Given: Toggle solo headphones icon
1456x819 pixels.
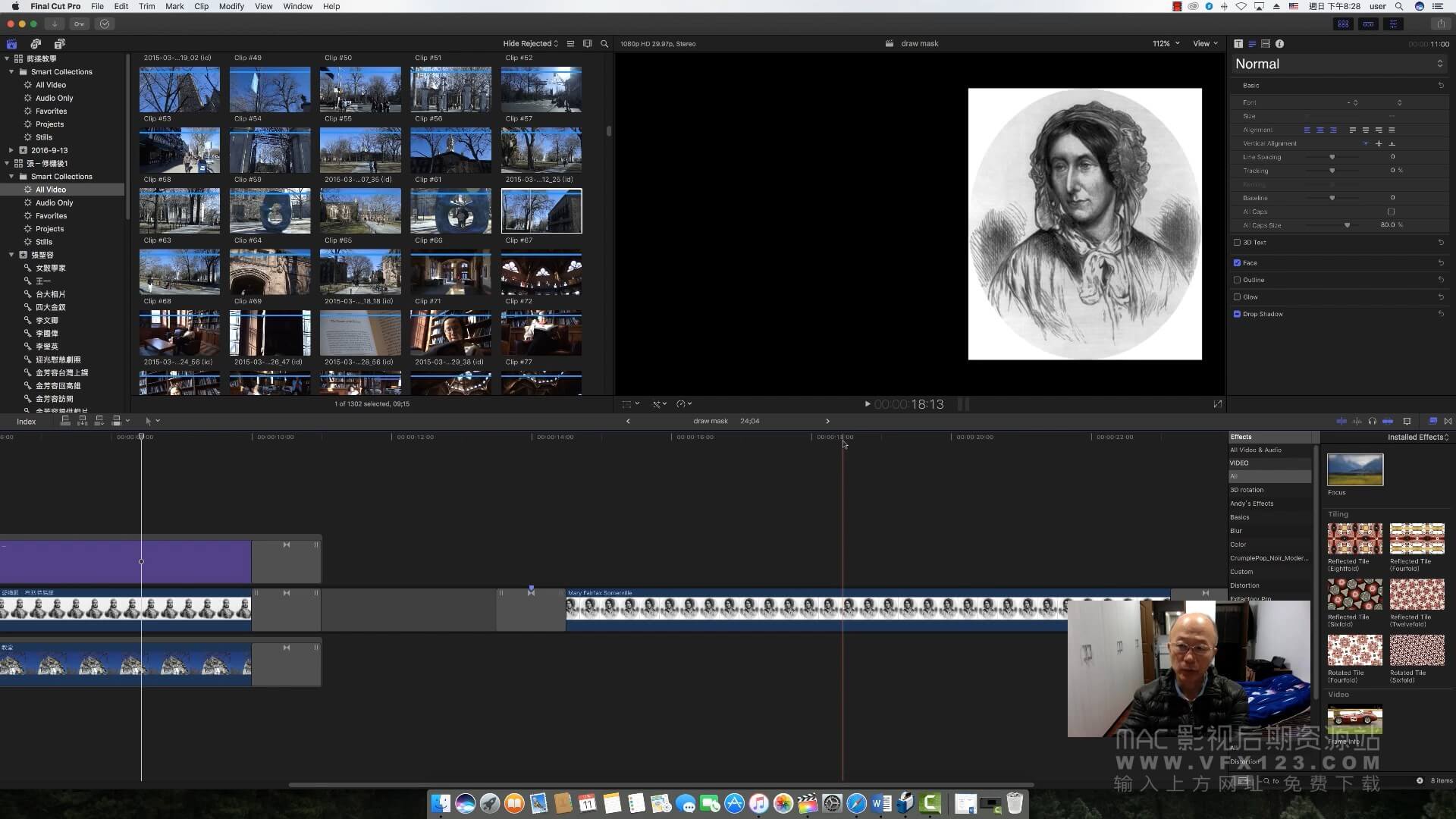Looking at the screenshot, I should (x=1373, y=421).
